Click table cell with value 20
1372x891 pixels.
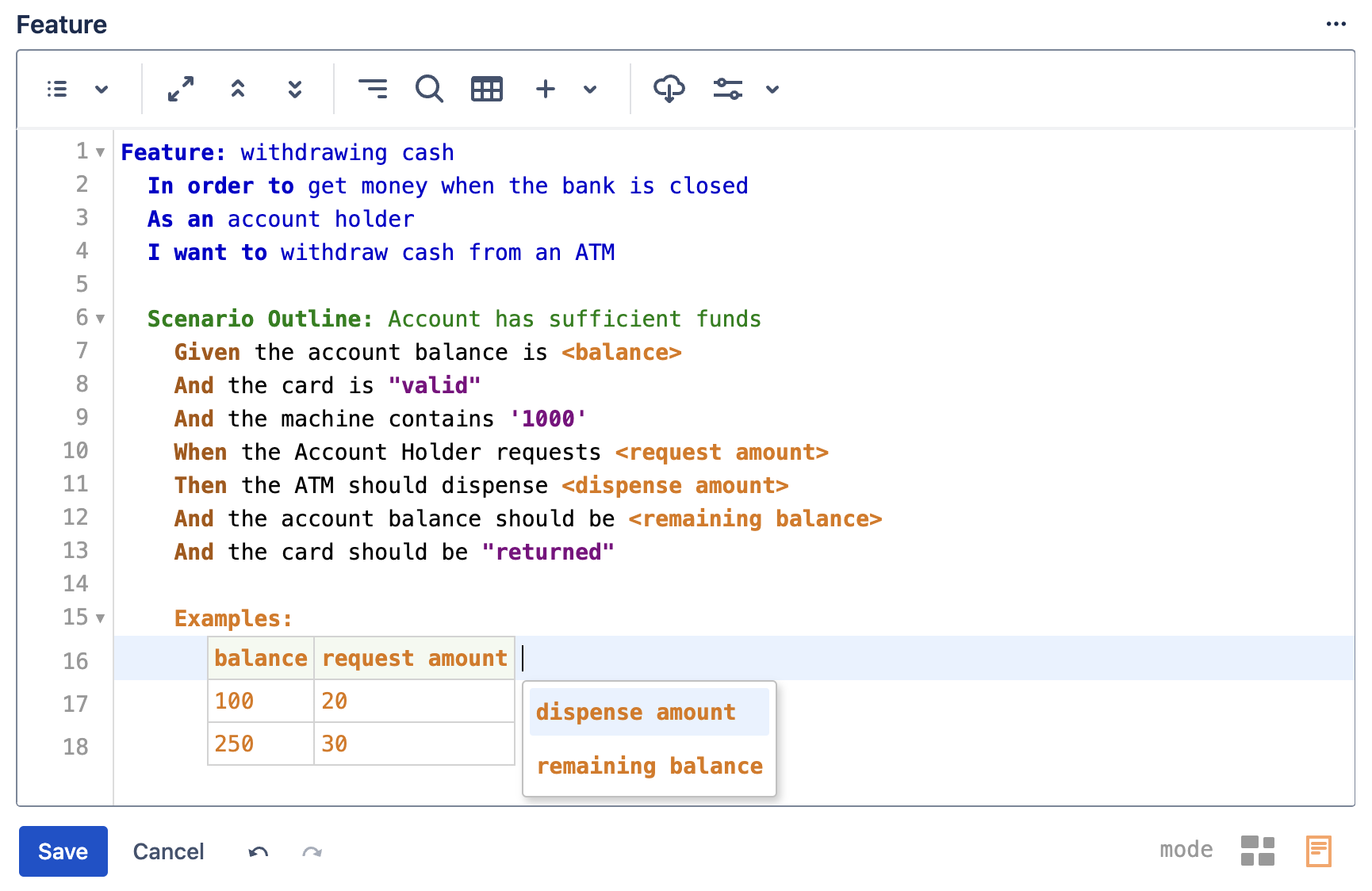(x=414, y=701)
